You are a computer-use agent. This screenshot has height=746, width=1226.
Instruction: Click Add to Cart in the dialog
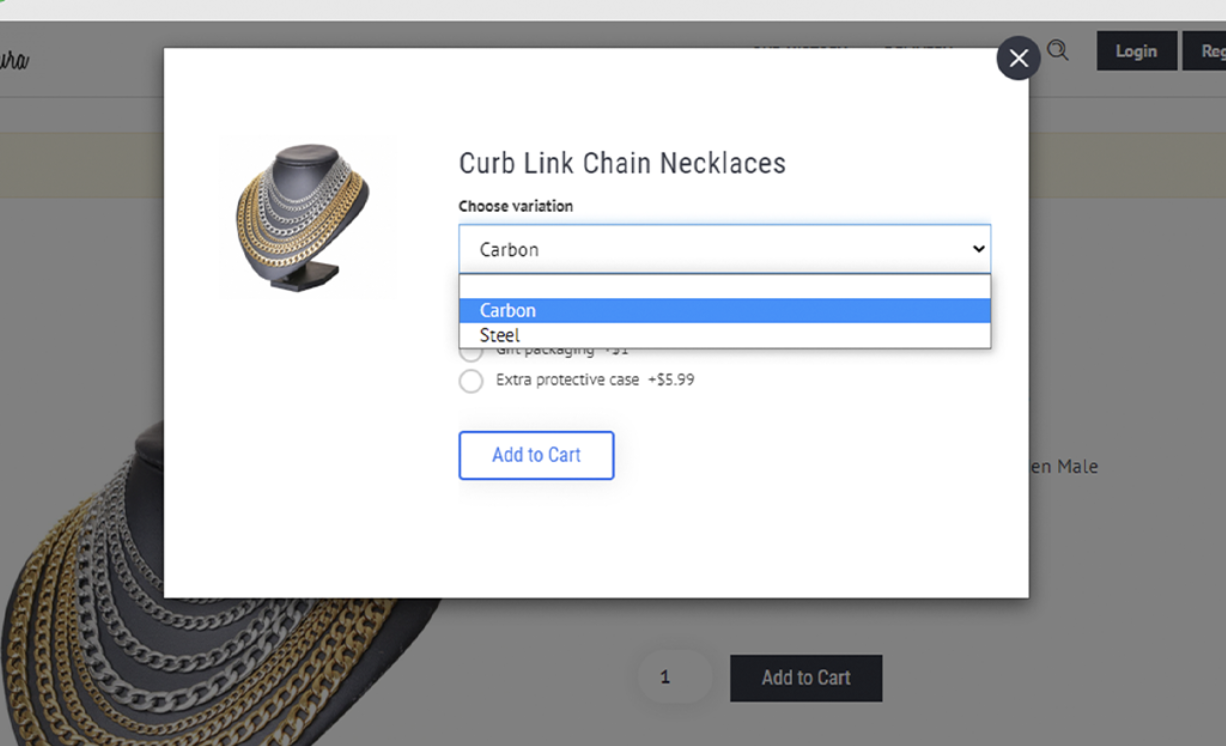coord(536,455)
